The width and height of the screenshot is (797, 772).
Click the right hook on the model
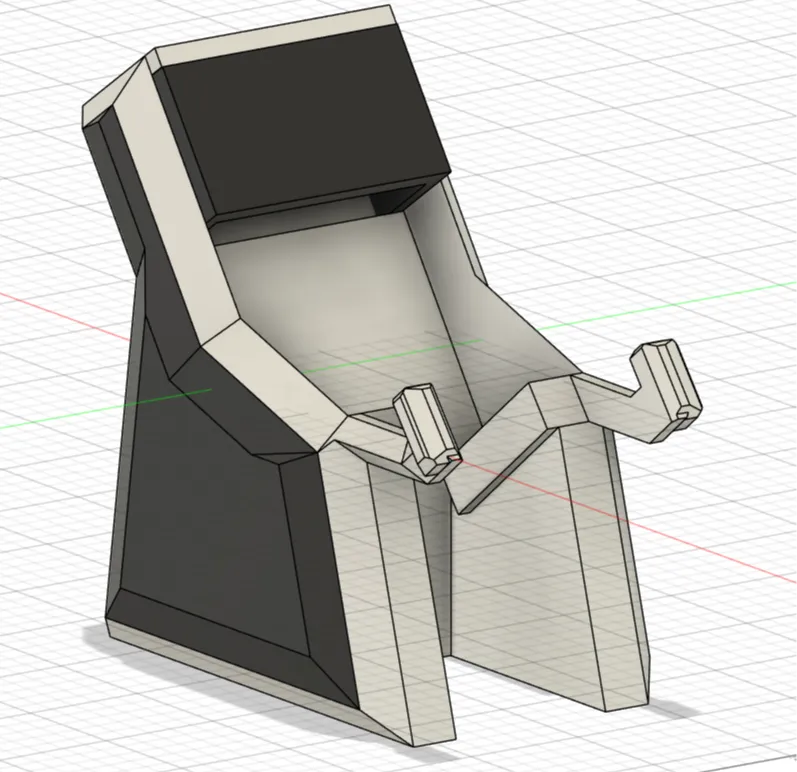(x=665, y=389)
